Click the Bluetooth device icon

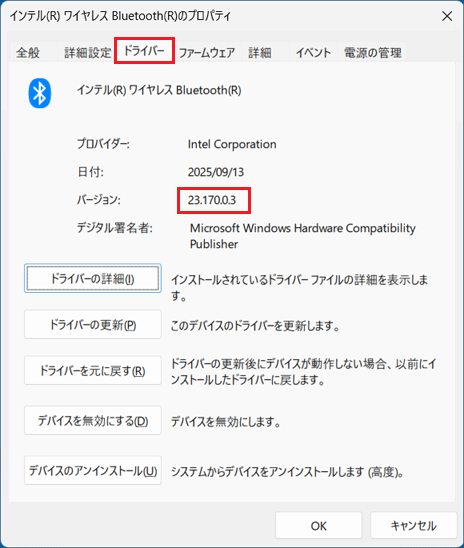click(x=39, y=93)
